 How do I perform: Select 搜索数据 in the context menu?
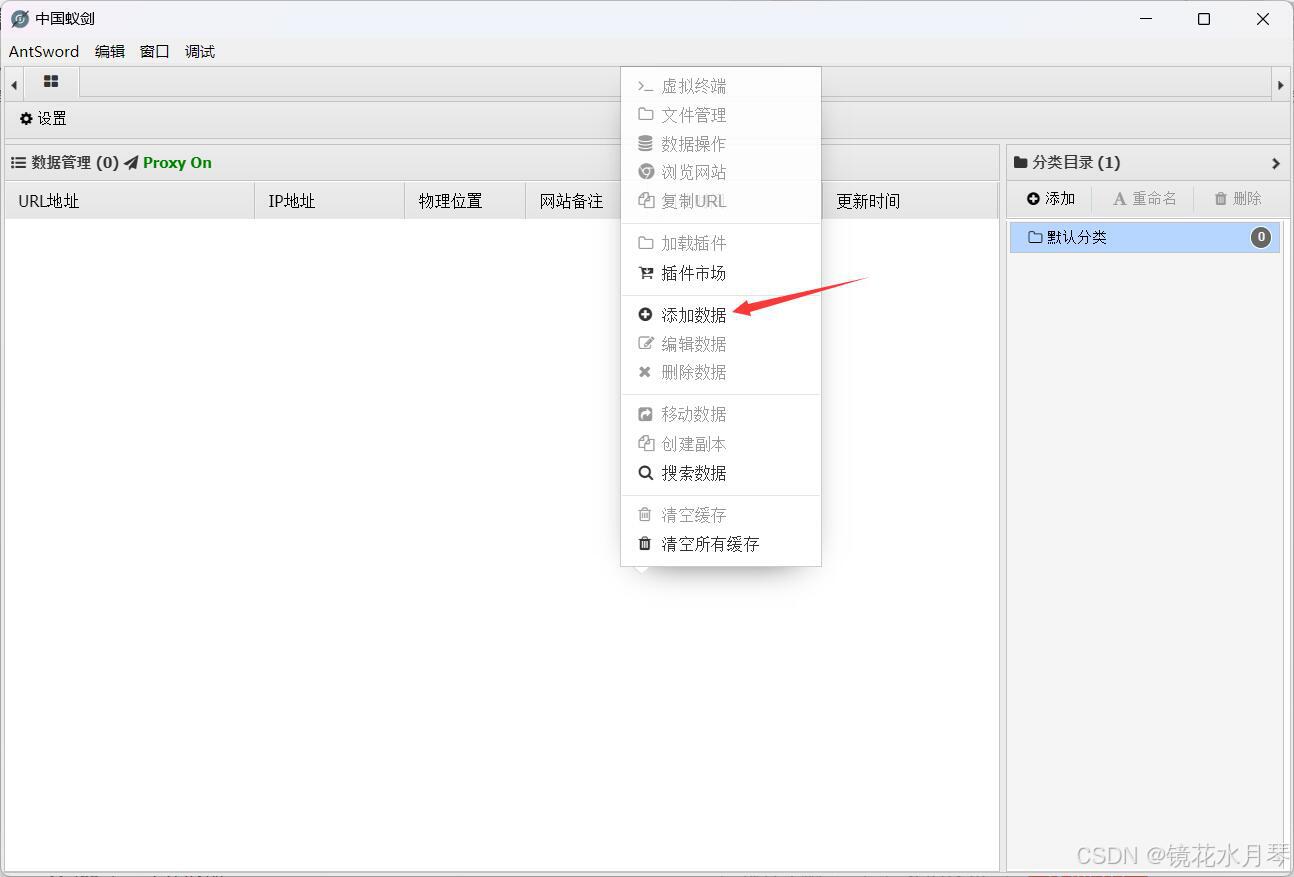click(721, 473)
